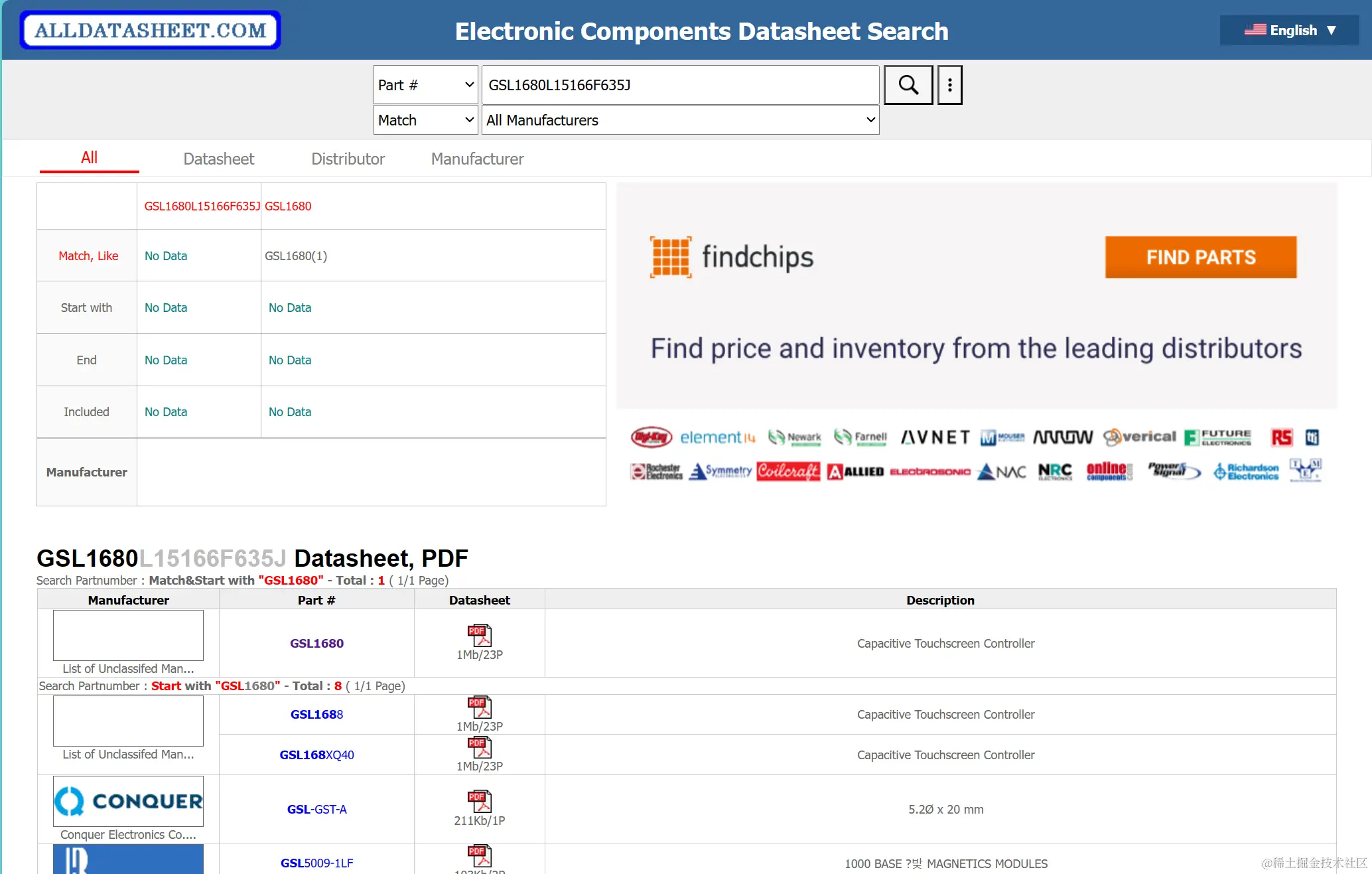Open the three-dot search options icon
The image size is (1372, 874).
point(949,85)
